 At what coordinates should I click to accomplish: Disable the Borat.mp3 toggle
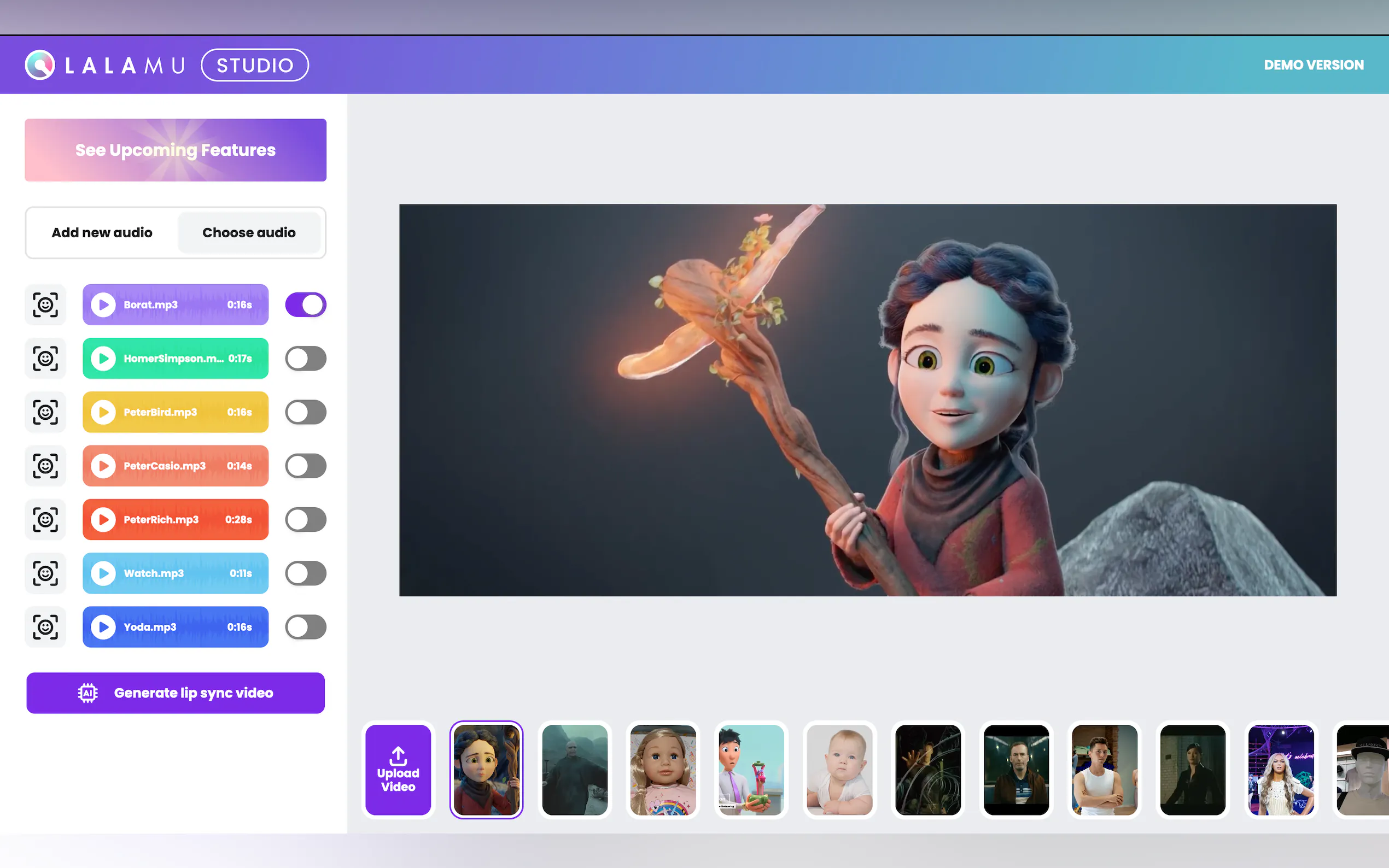306,305
